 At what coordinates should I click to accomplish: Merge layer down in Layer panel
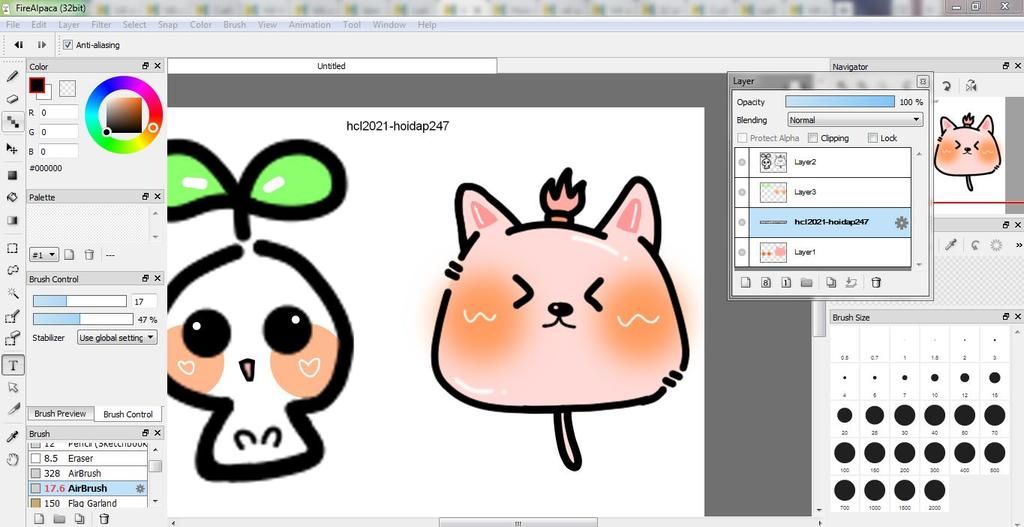[x=851, y=282]
